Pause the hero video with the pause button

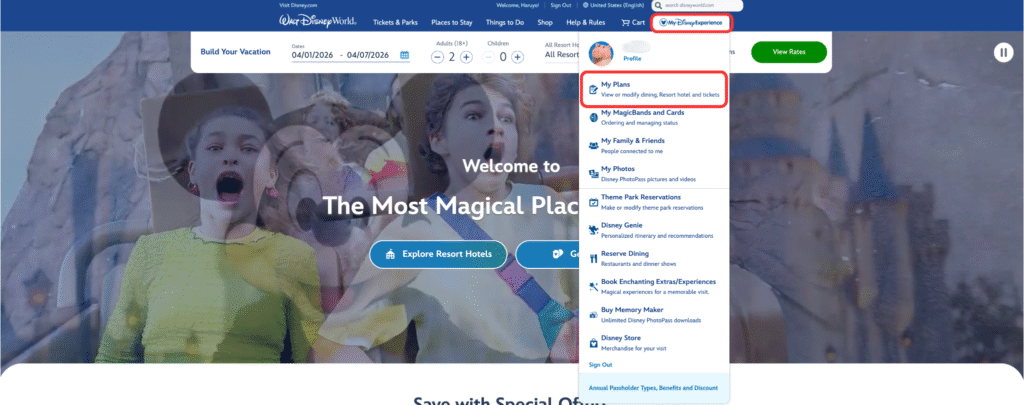[x=1003, y=52]
